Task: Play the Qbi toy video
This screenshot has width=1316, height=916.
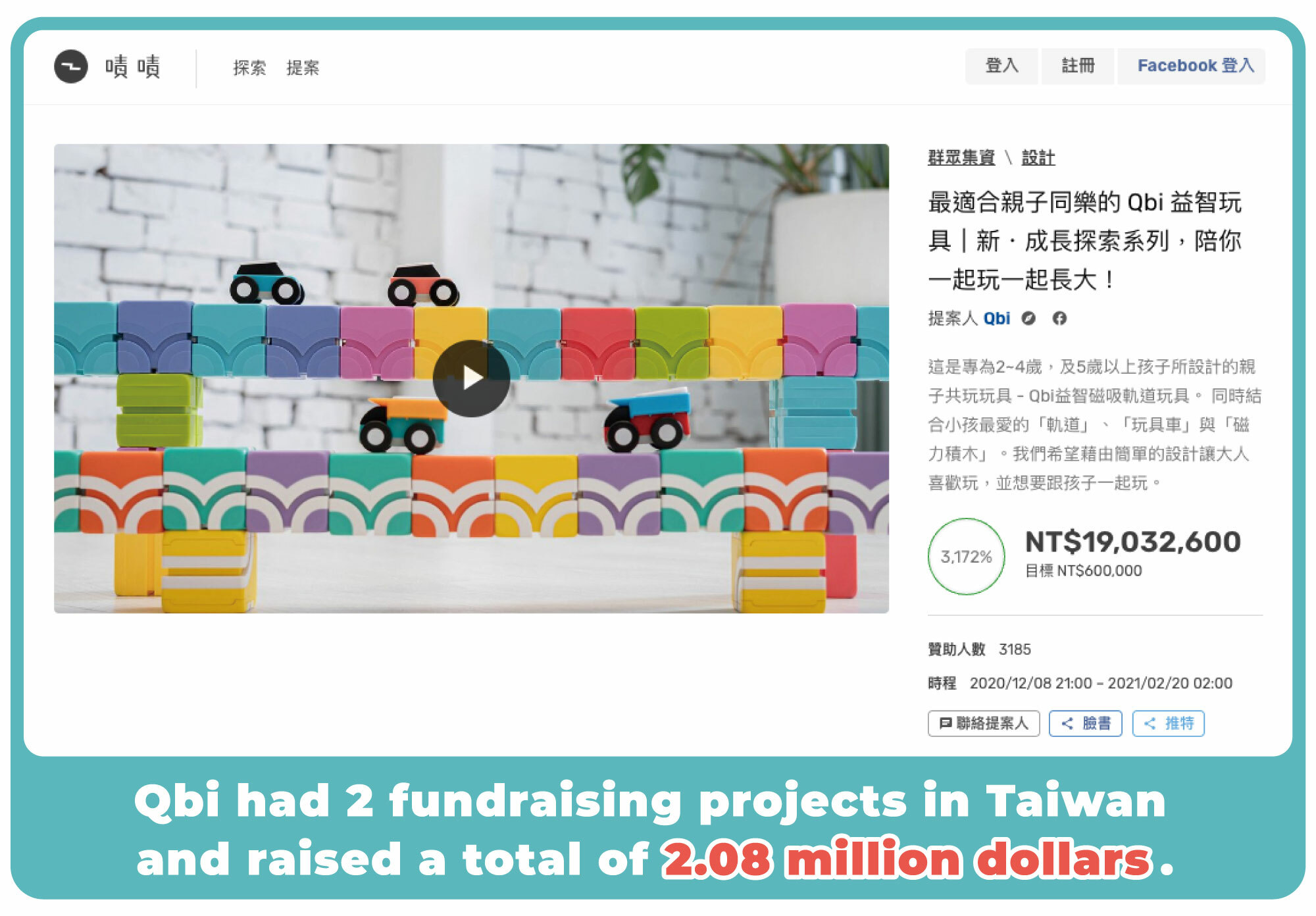Action: click(471, 378)
